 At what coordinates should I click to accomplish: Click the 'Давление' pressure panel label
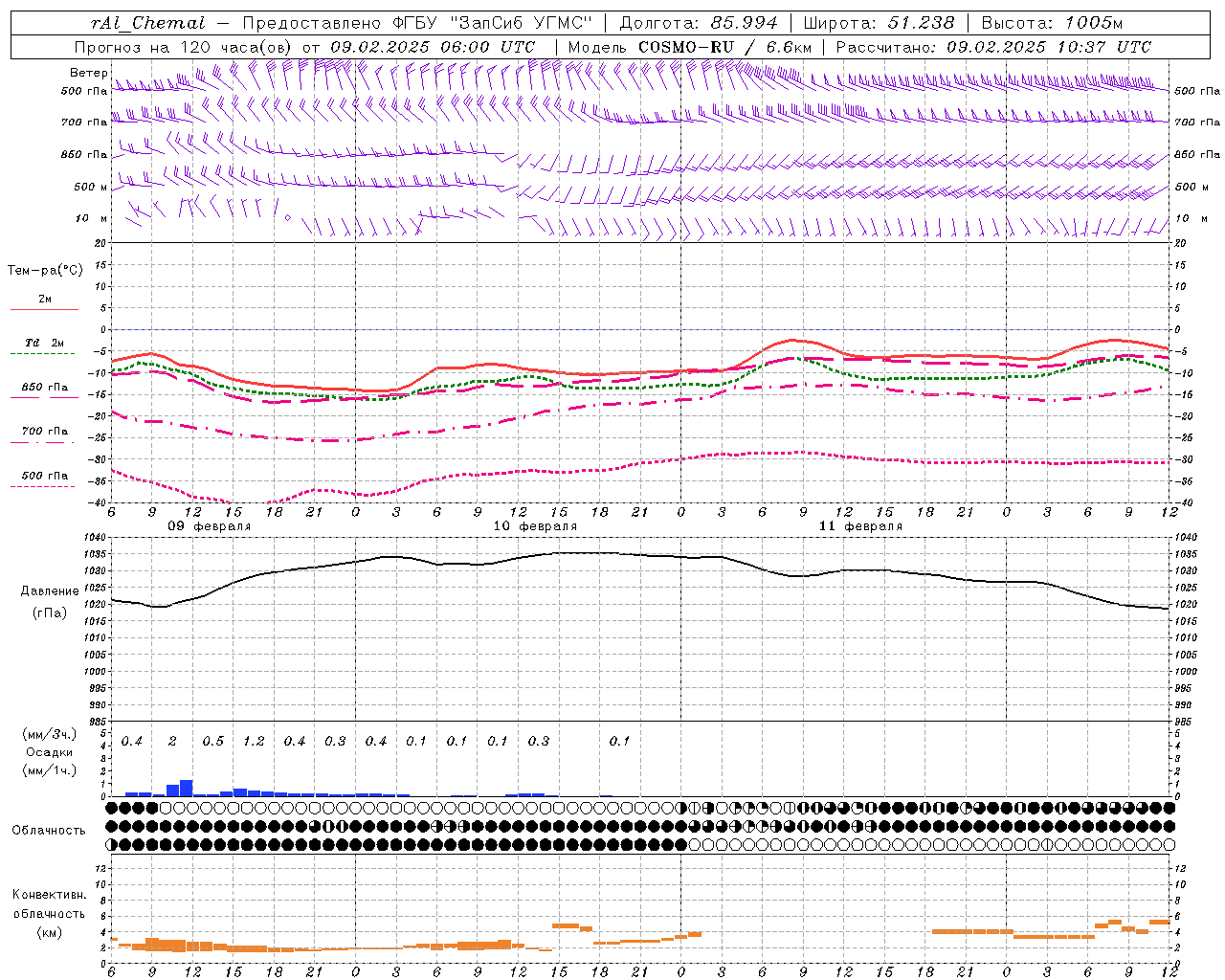click(50, 591)
